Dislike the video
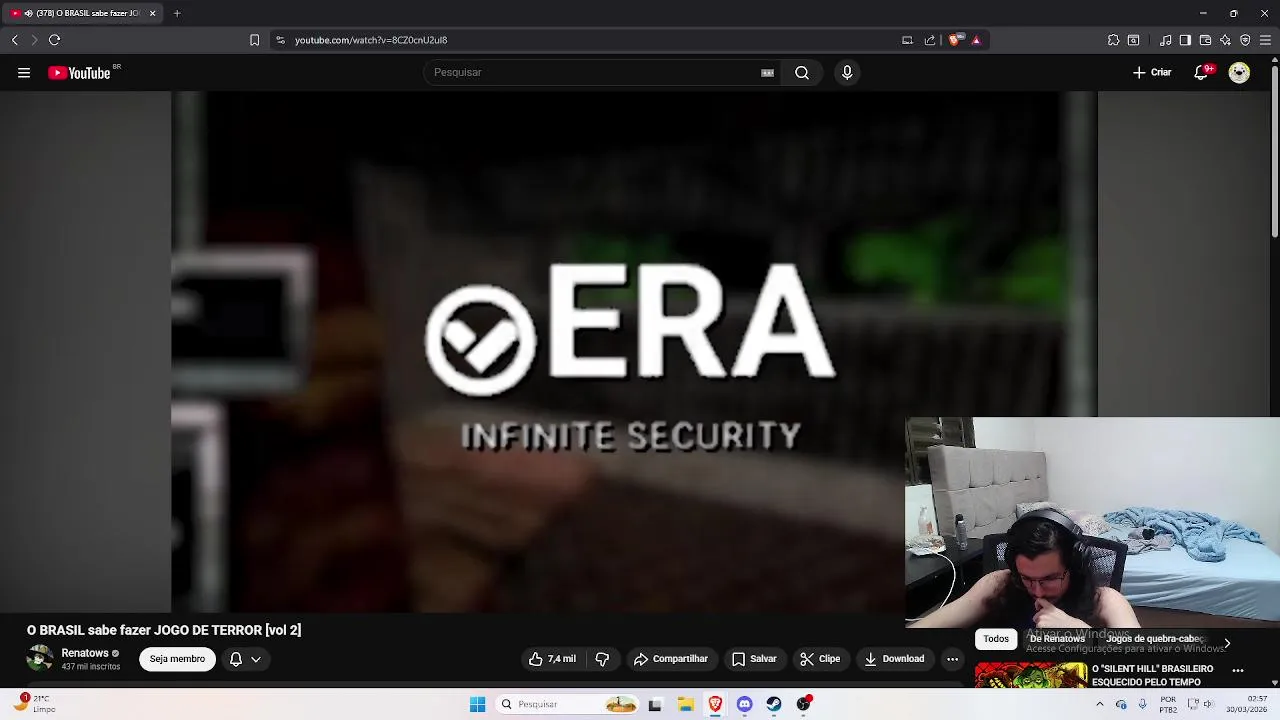The height and width of the screenshot is (720, 1280). click(602, 659)
